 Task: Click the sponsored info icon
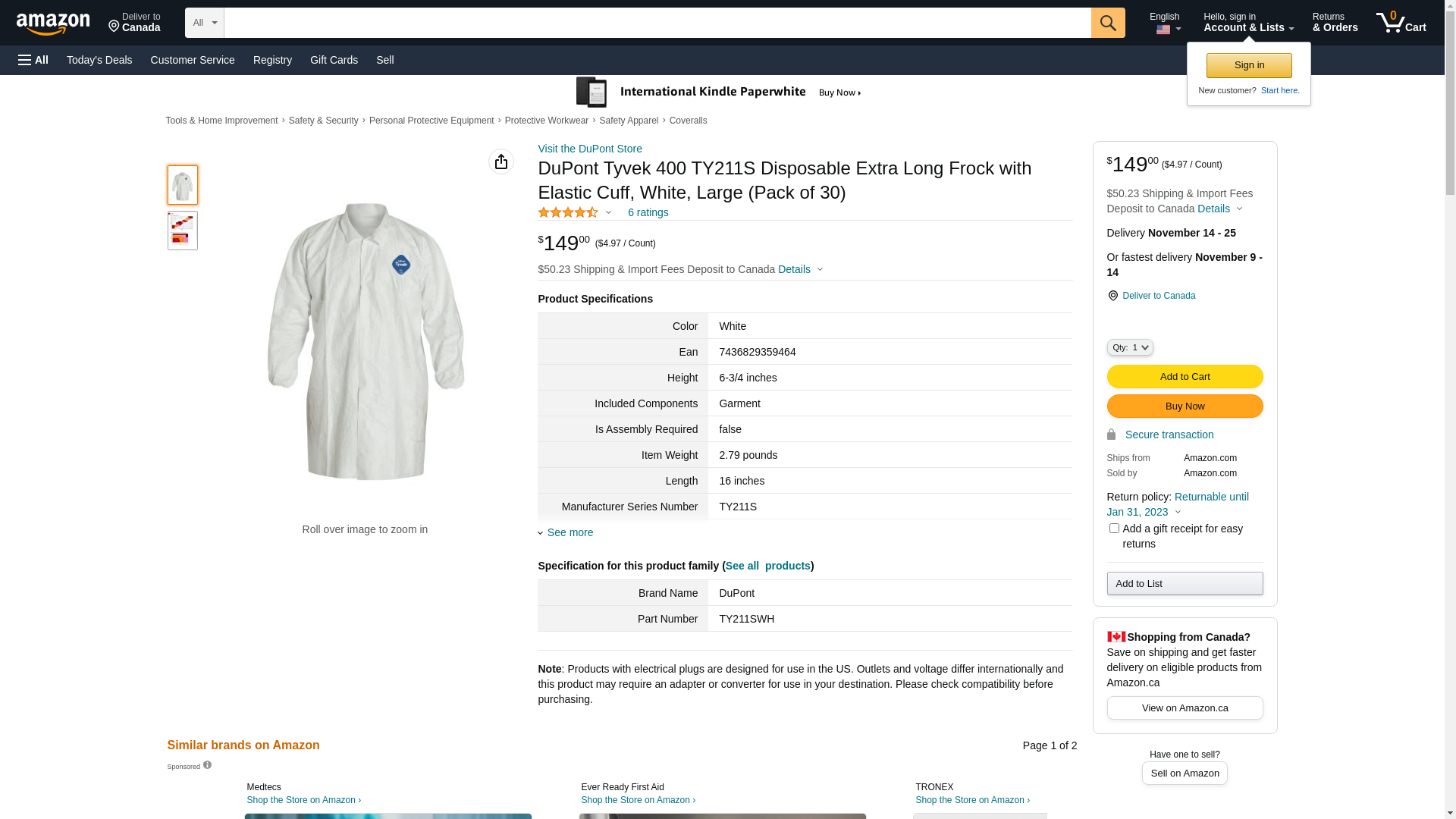point(207,765)
